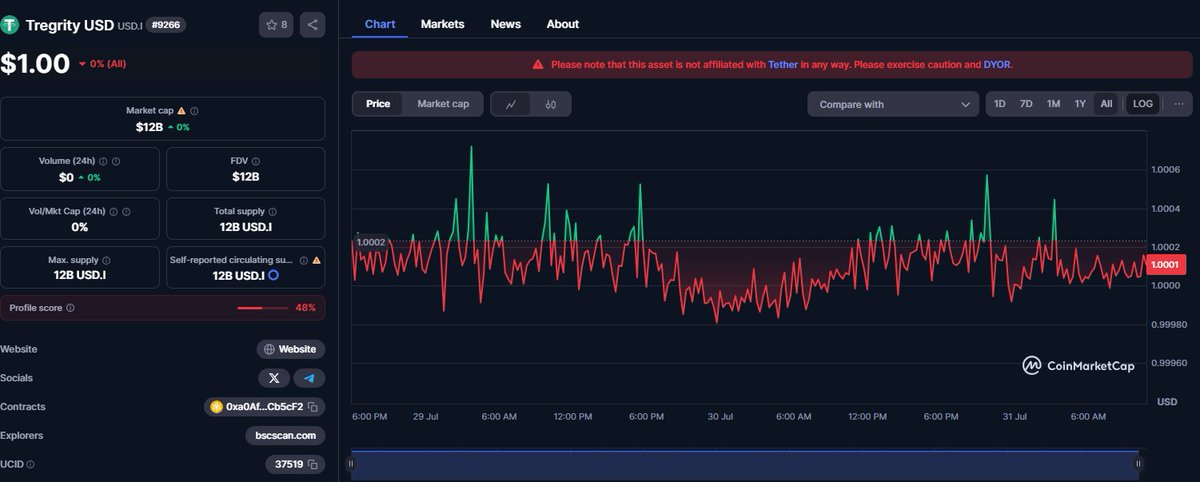Select the 1M time range
Image resolution: width=1200 pixels, height=482 pixels.
pos(1053,104)
